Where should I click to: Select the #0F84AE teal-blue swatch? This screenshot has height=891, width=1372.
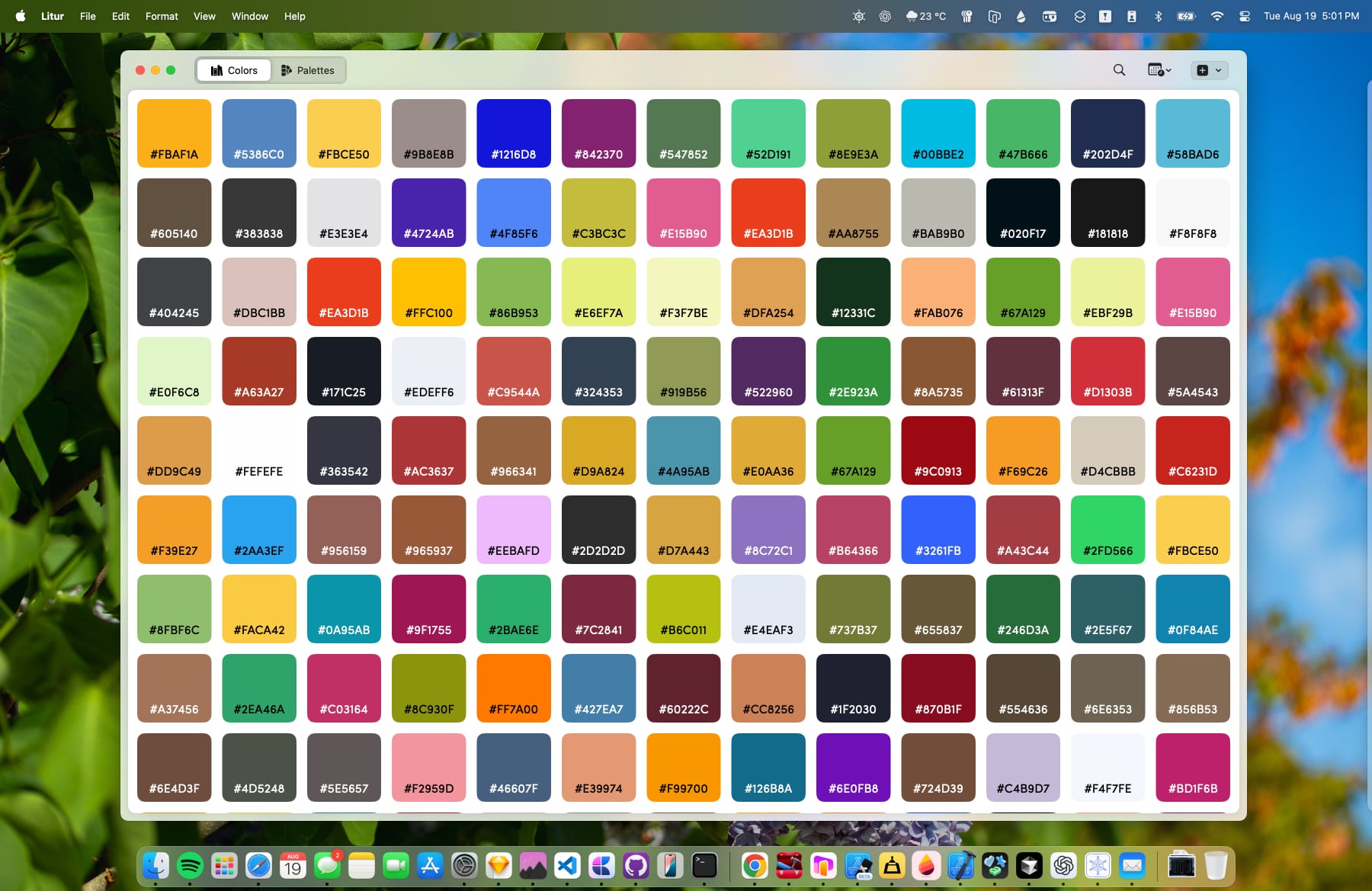[x=1193, y=609]
